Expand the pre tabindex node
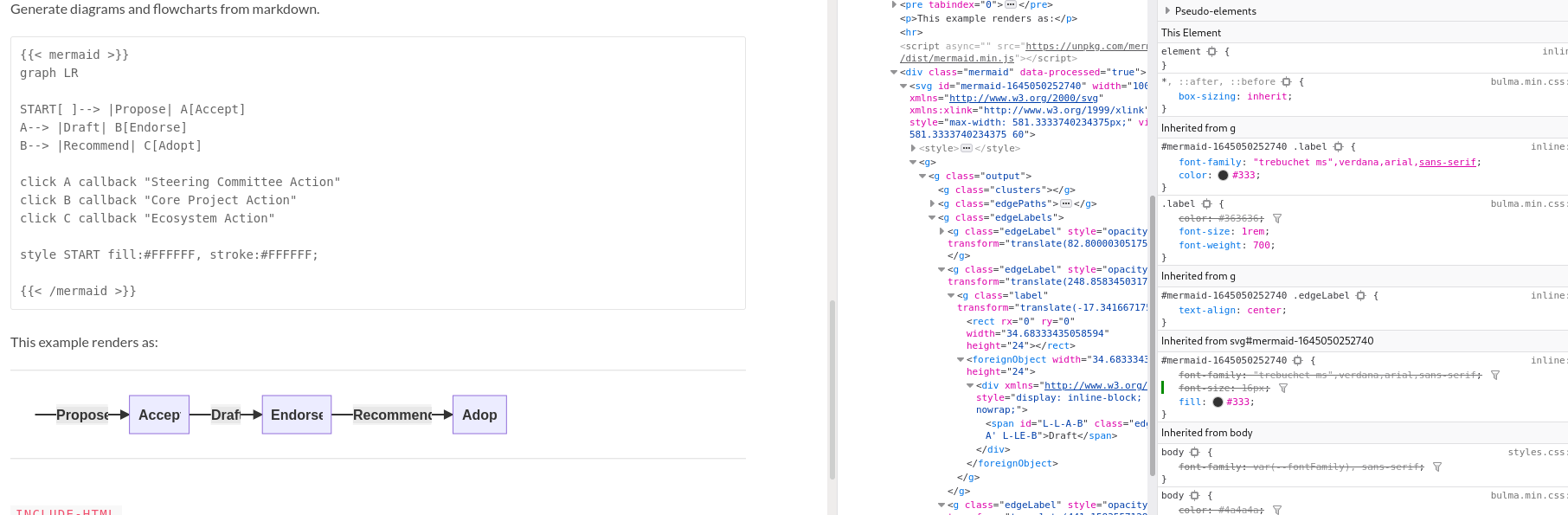This screenshot has height=515, width=1568. 894,5
